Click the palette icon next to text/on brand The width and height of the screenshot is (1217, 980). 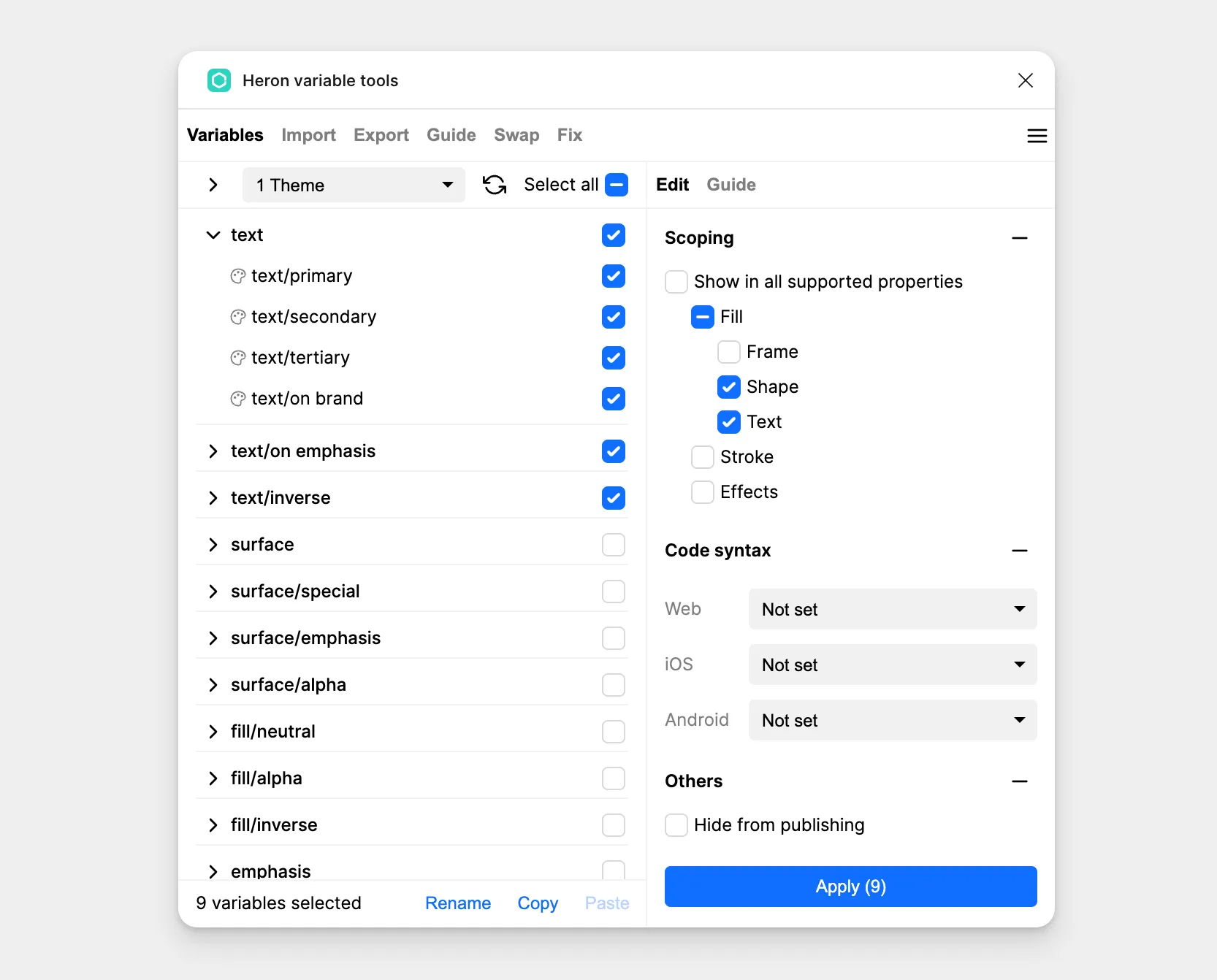[x=237, y=399]
